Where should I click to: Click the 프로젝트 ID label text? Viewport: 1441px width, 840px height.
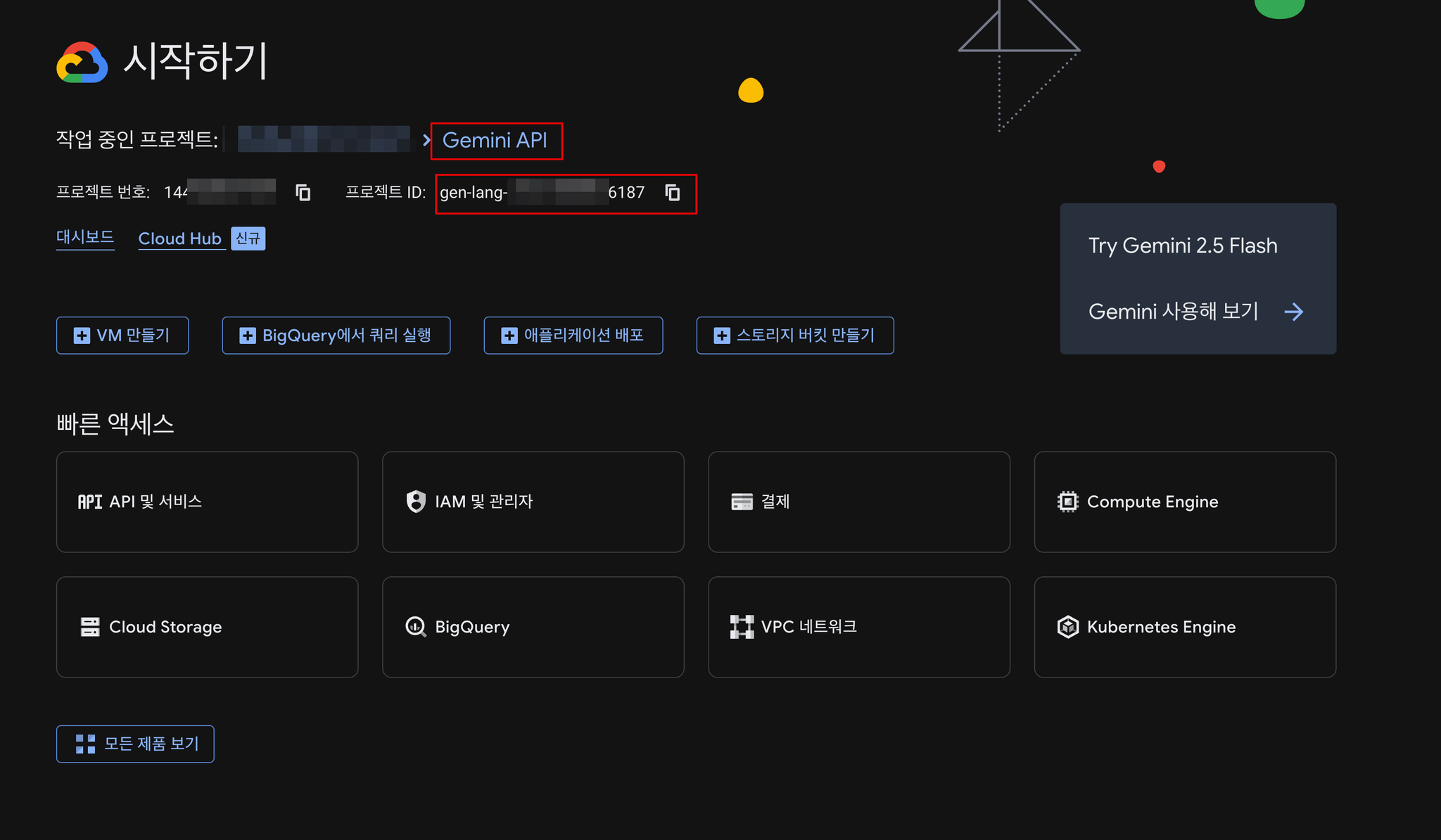click(x=386, y=192)
